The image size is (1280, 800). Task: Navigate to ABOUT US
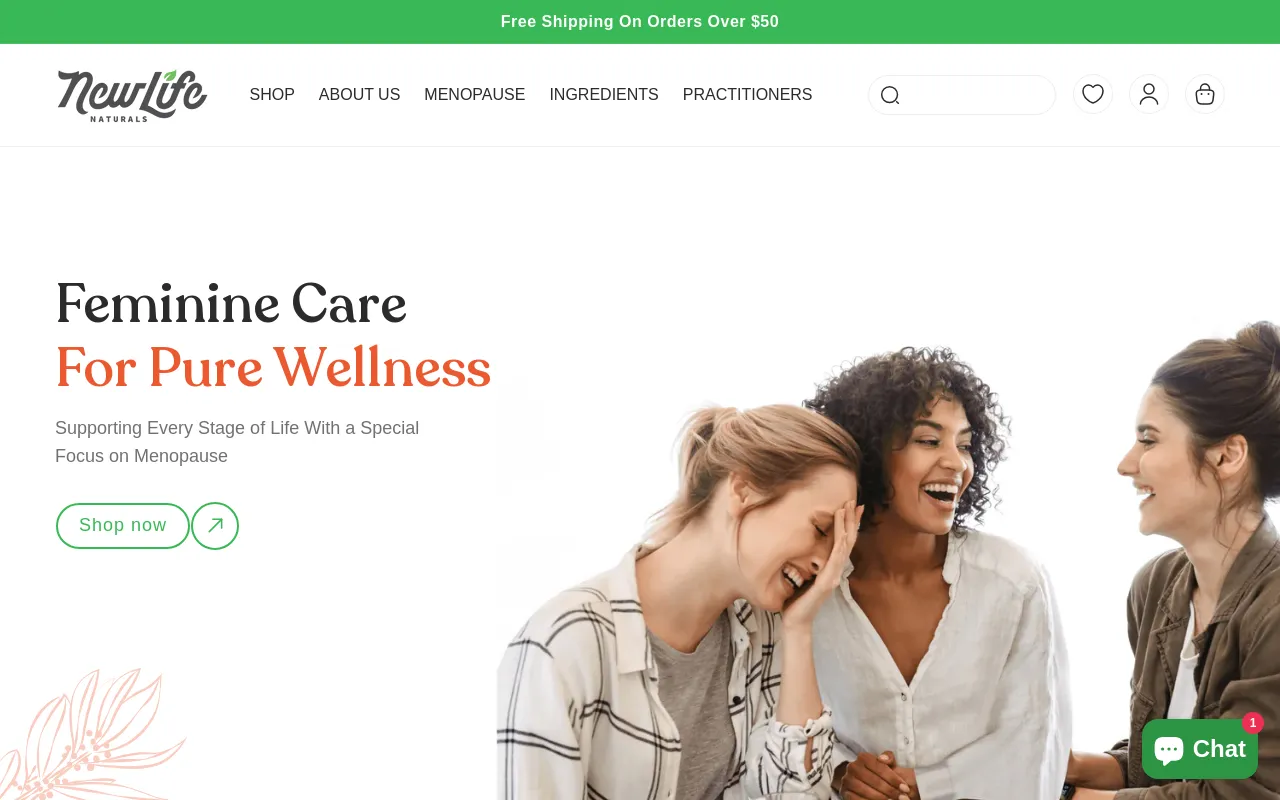(x=359, y=95)
